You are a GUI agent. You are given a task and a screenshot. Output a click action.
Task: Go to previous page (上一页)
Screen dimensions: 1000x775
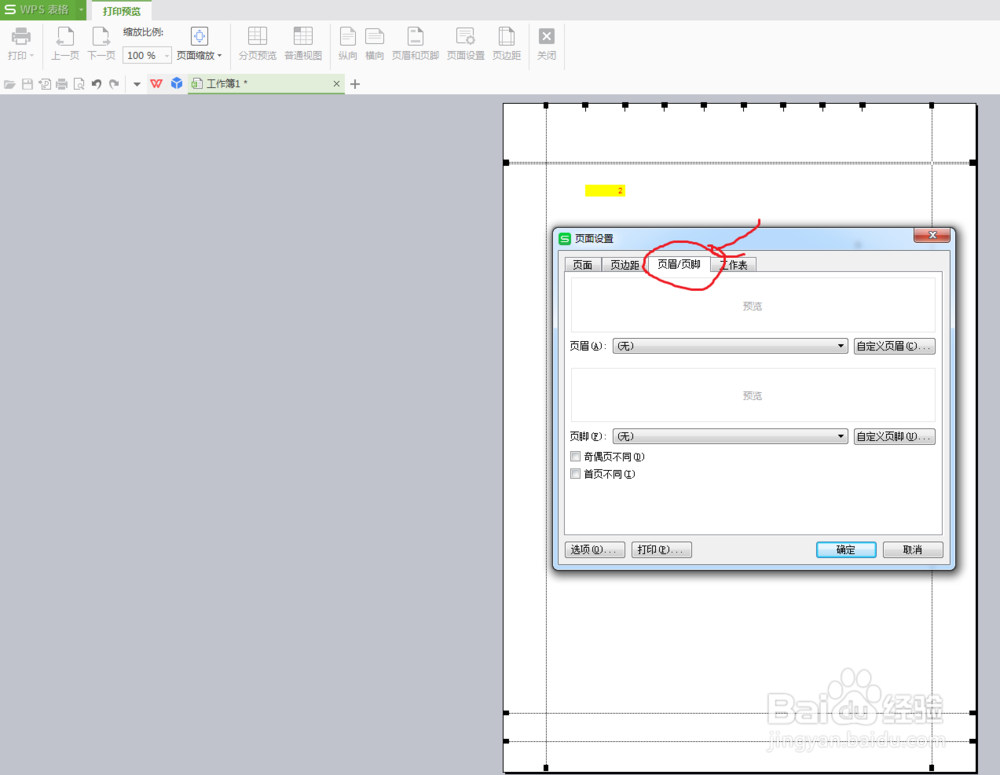click(65, 43)
